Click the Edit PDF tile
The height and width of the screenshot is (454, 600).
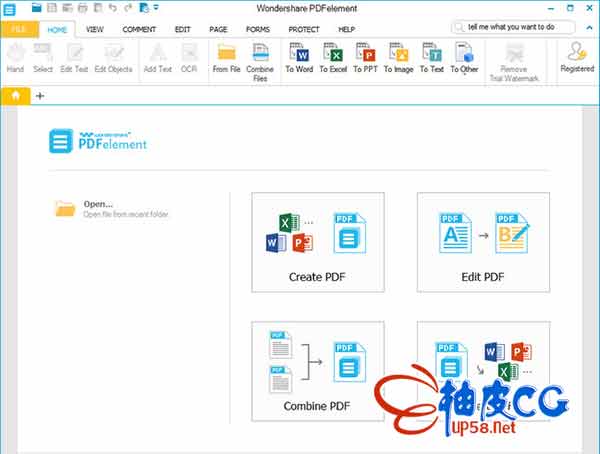(x=483, y=242)
